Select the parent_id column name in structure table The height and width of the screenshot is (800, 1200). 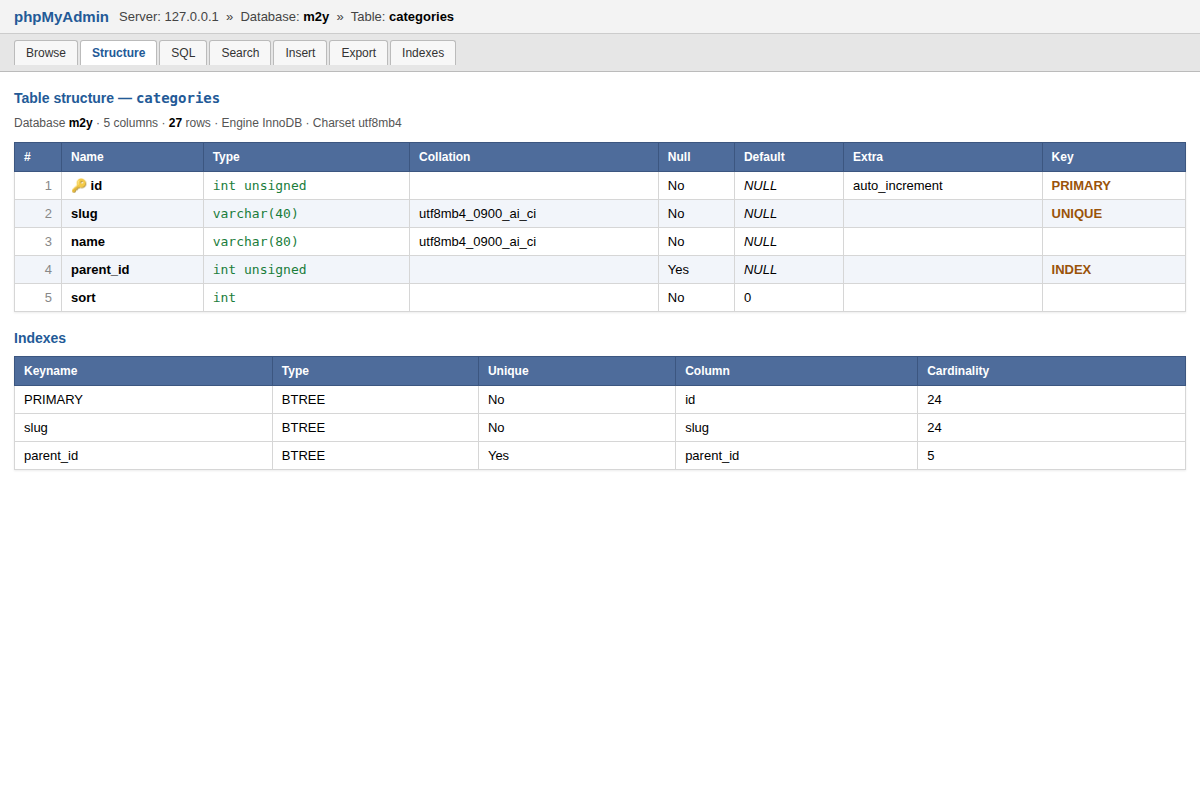click(x=100, y=269)
